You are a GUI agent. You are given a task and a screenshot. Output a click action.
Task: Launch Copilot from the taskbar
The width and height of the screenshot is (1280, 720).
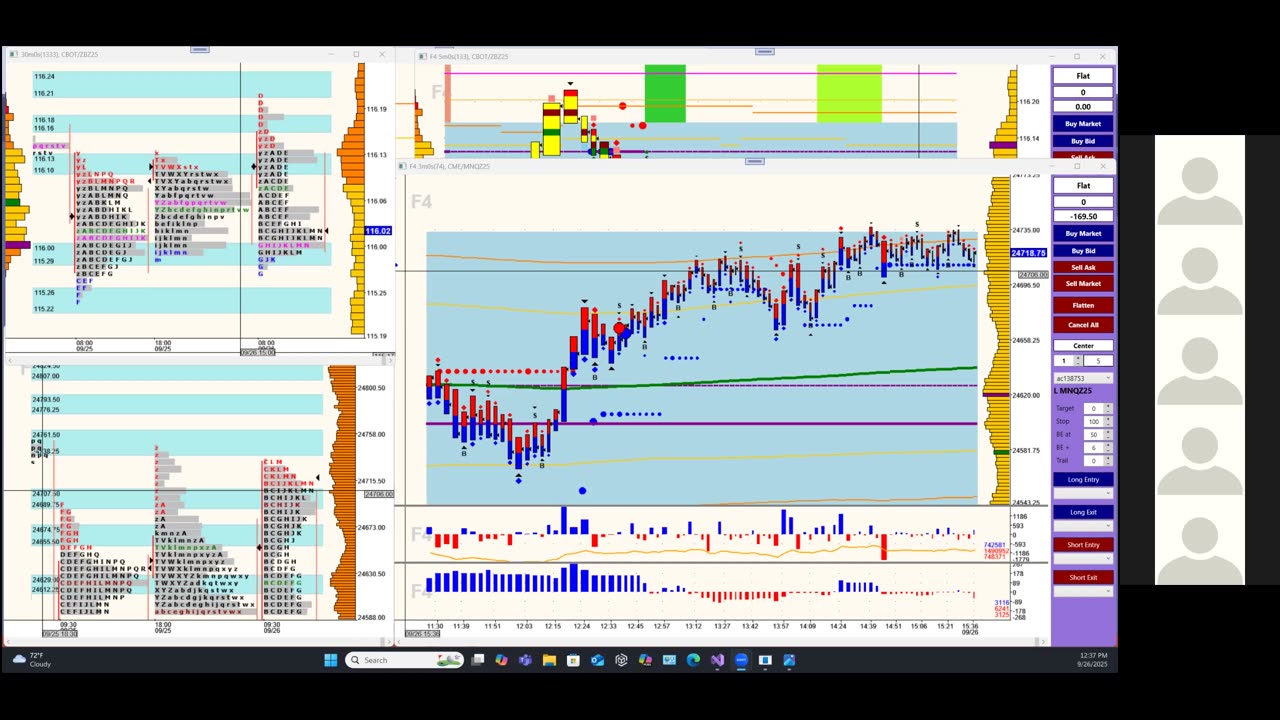(x=501, y=660)
